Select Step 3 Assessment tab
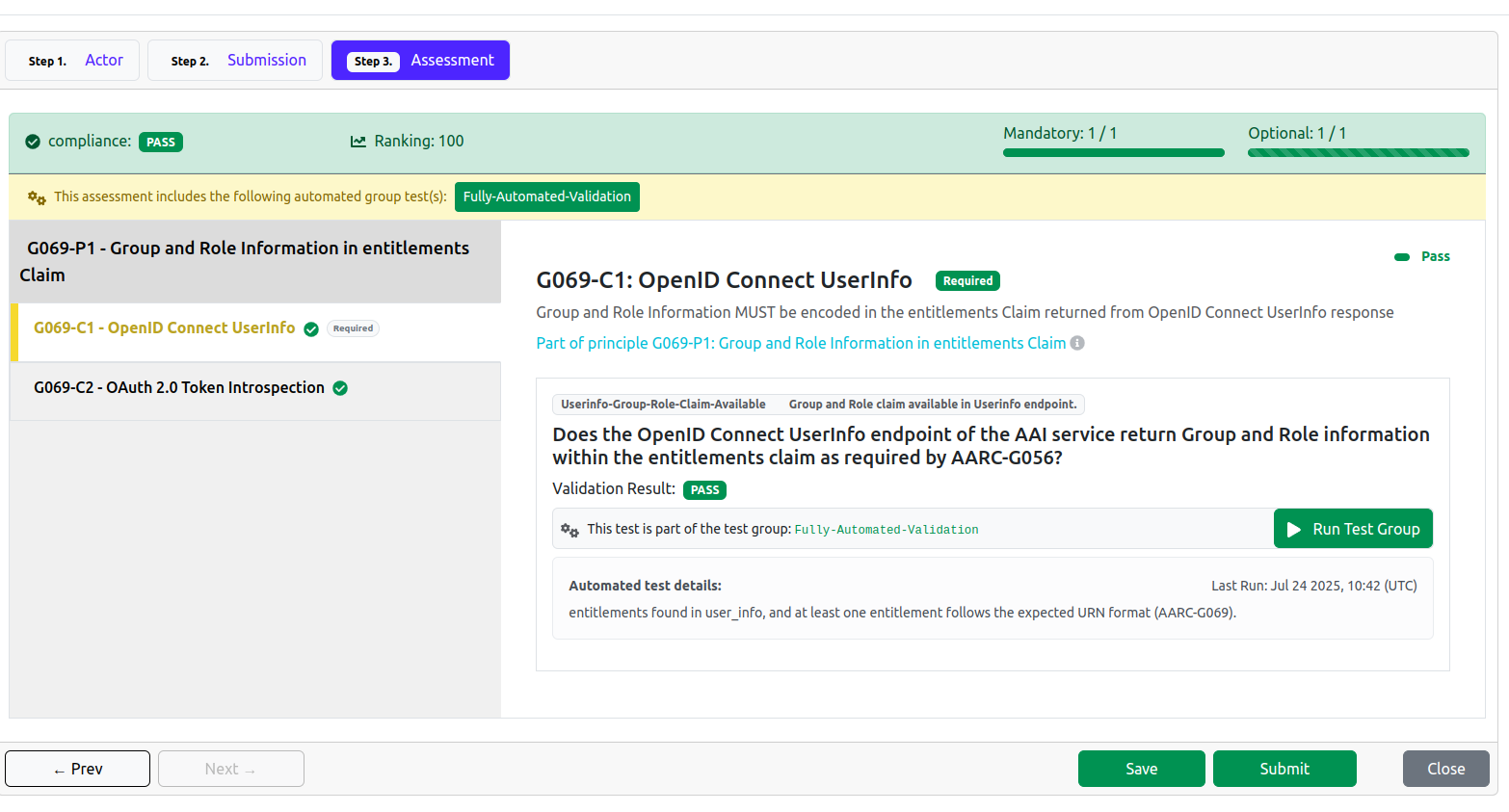1509x812 pixels. click(420, 60)
